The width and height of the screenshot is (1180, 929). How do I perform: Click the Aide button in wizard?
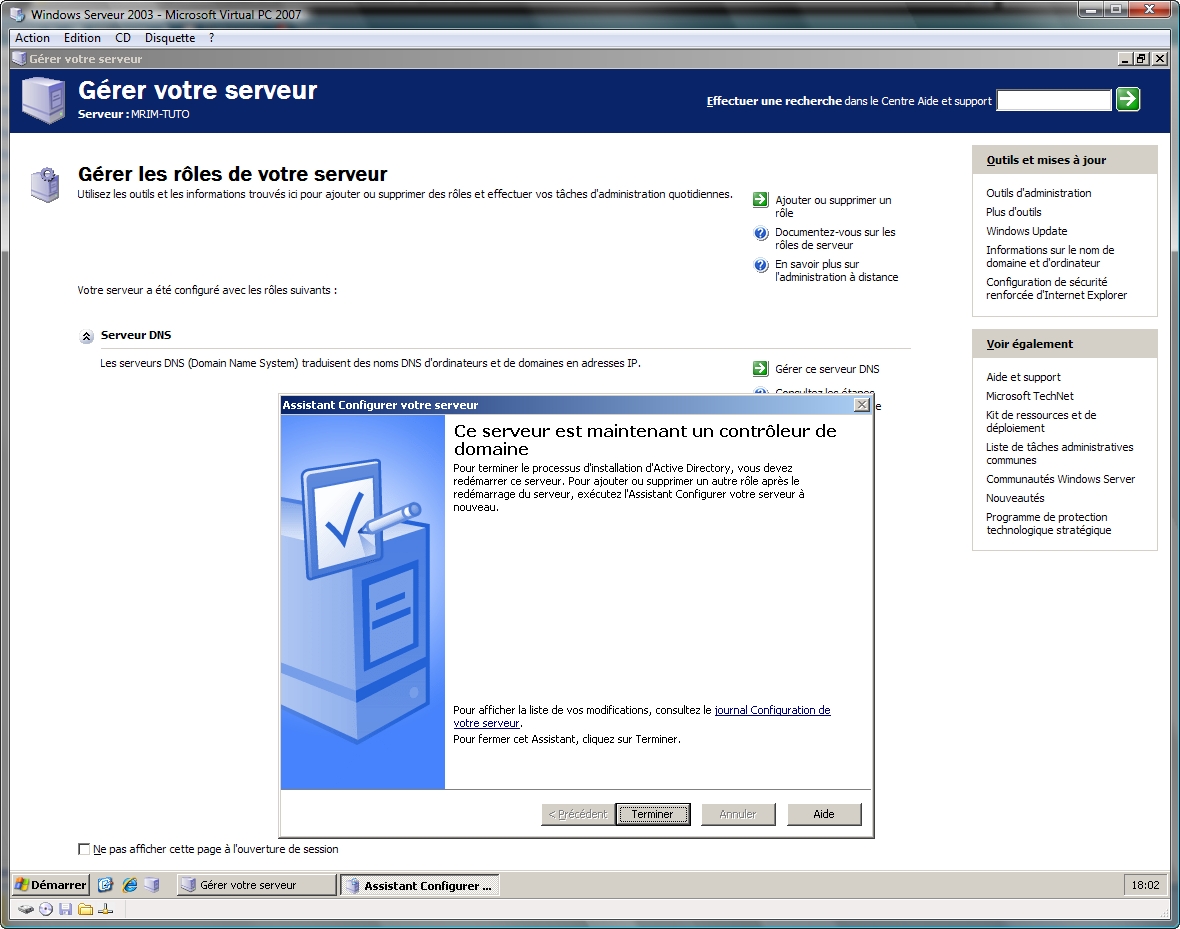point(824,814)
